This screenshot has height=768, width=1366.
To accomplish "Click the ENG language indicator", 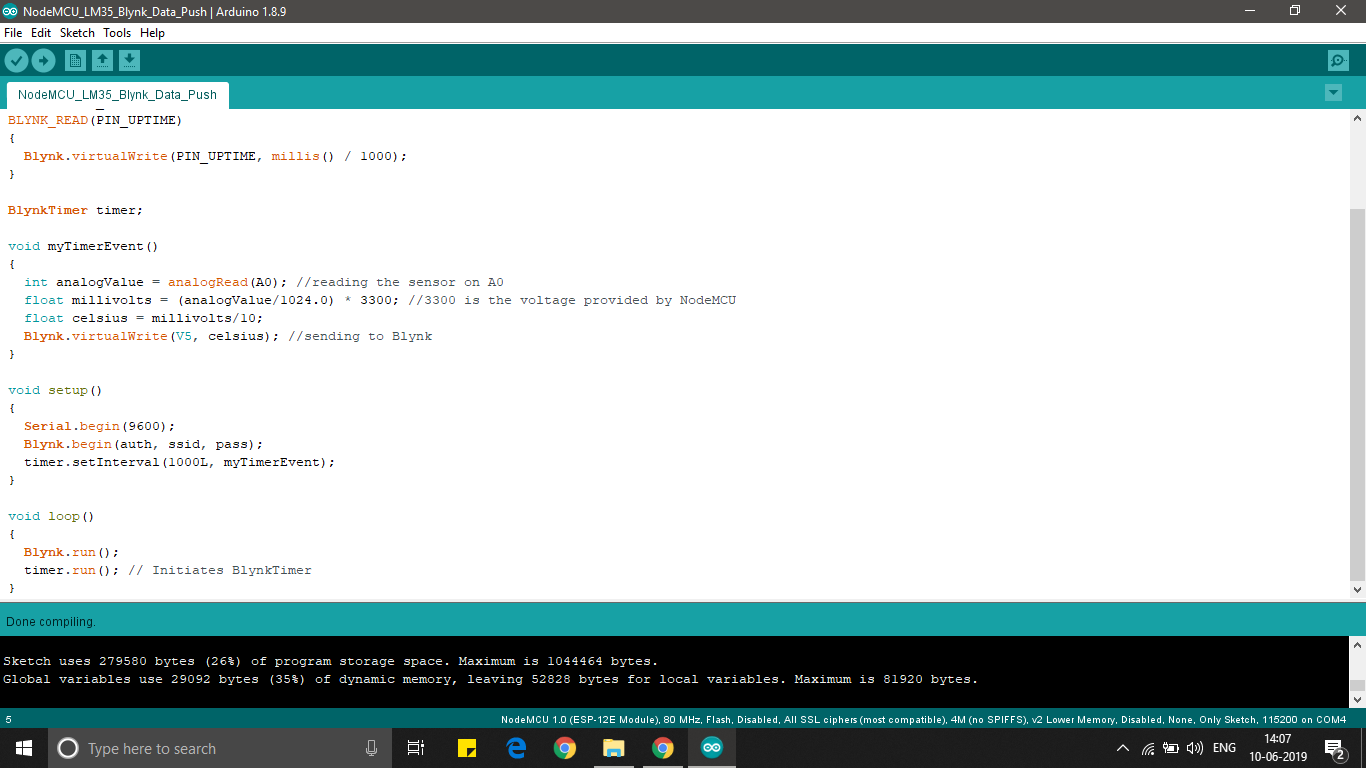I will pyautogui.click(x=1224, y=748).
